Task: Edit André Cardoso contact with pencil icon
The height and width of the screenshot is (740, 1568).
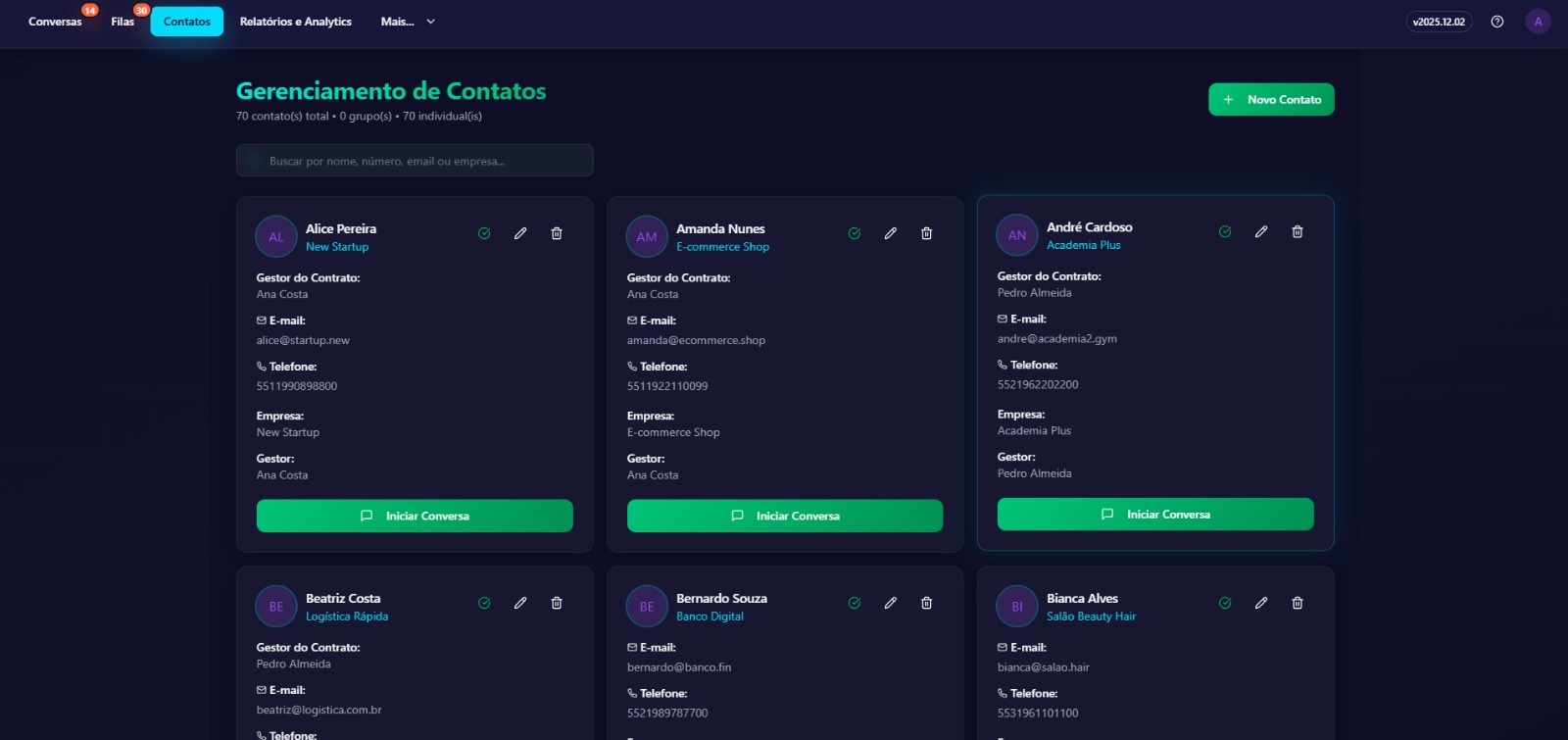Action: [x=1261, y=231]
